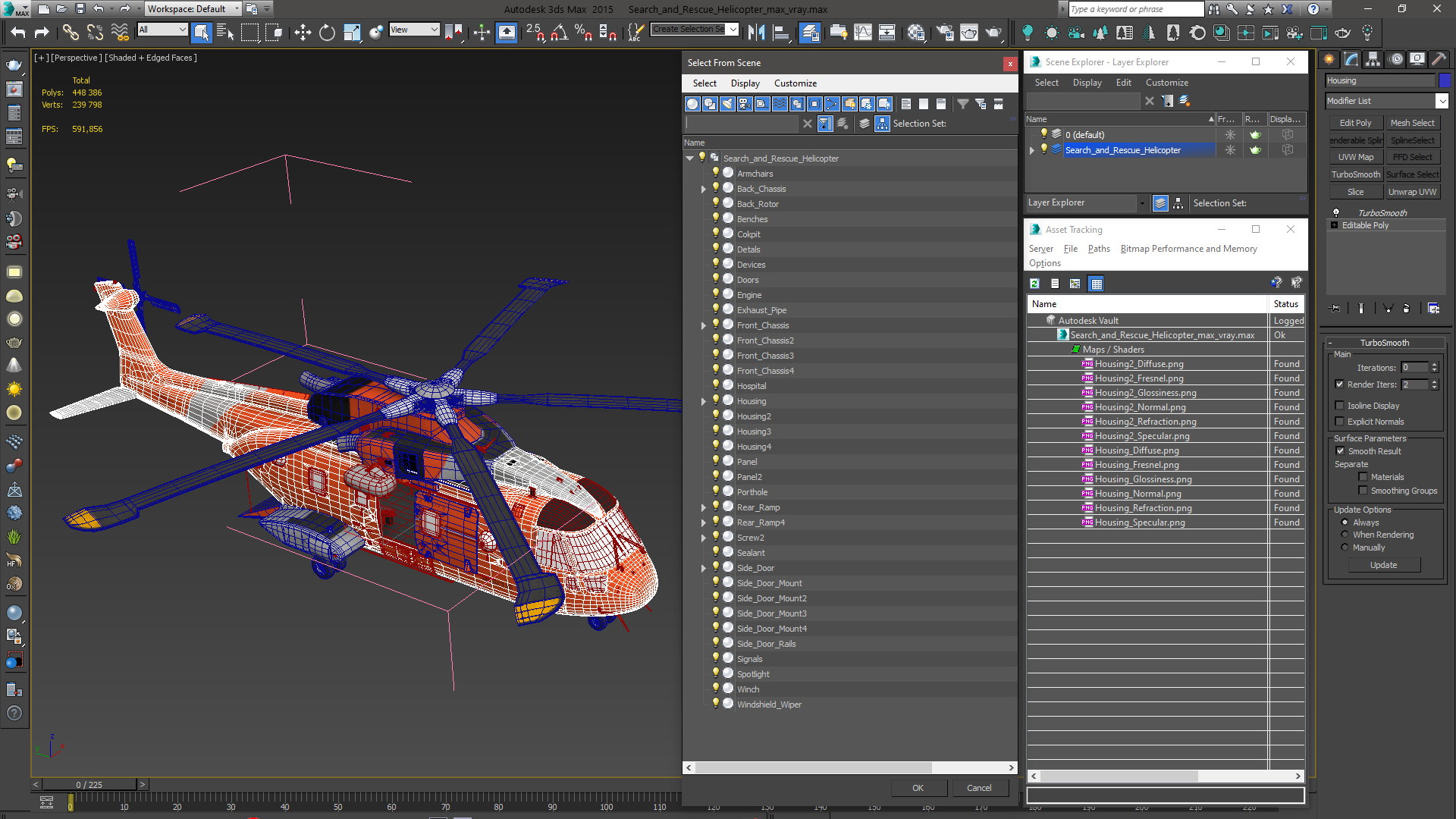Click the Iterations spinner arrows
The image size is (1456, 819).
tap(1434, 368)
